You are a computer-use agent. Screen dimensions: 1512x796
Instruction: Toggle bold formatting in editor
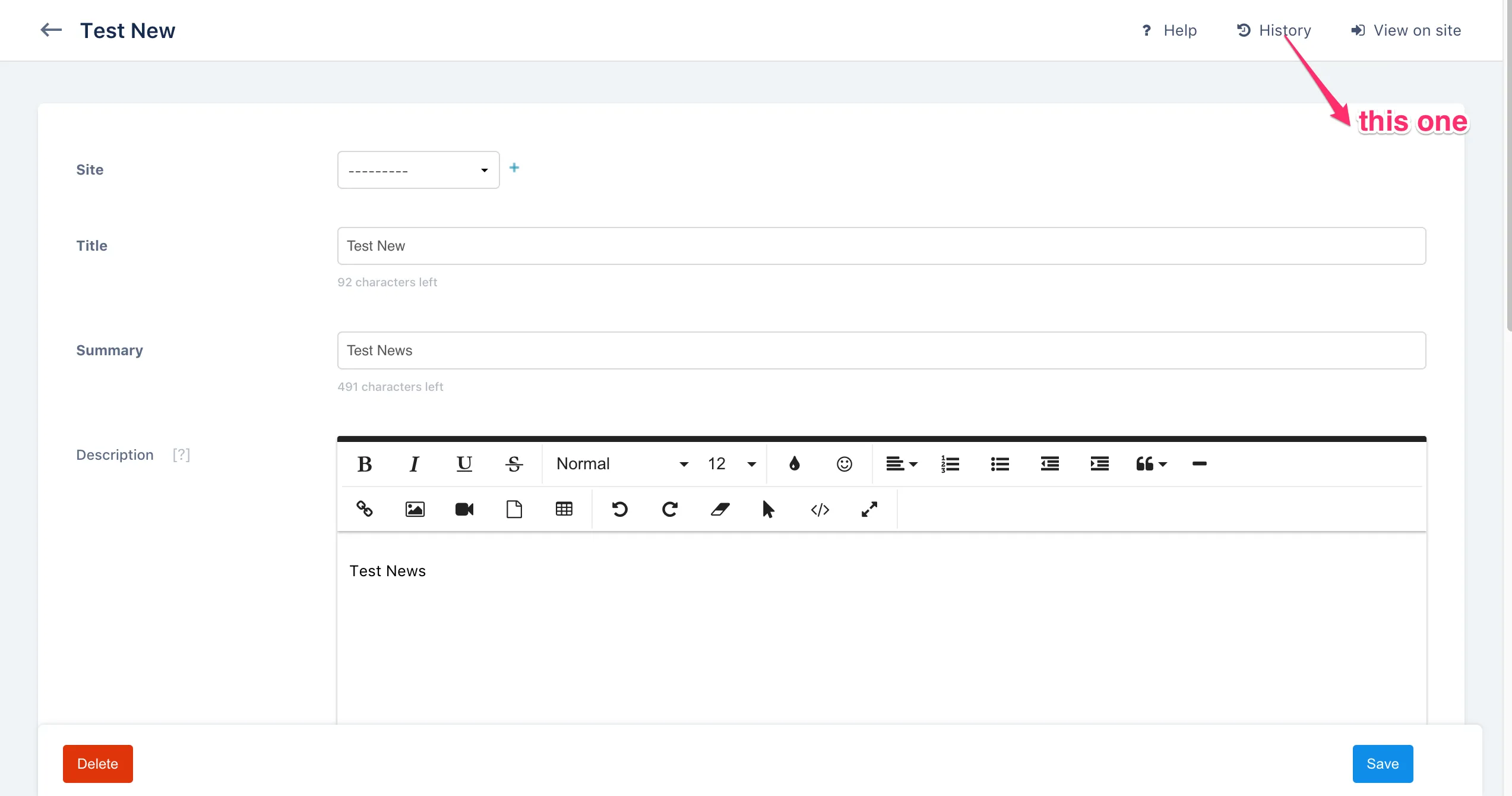[x=365, y=464]
